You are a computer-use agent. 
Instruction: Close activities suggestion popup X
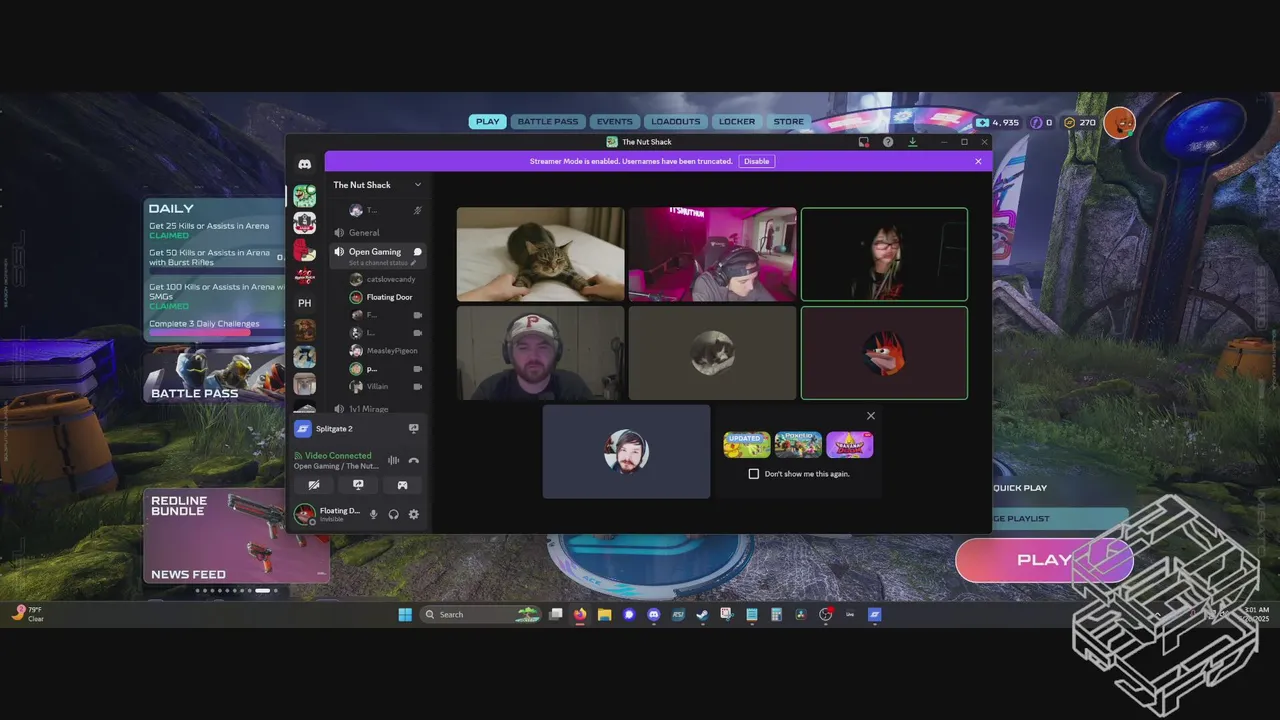coord(870,416)
